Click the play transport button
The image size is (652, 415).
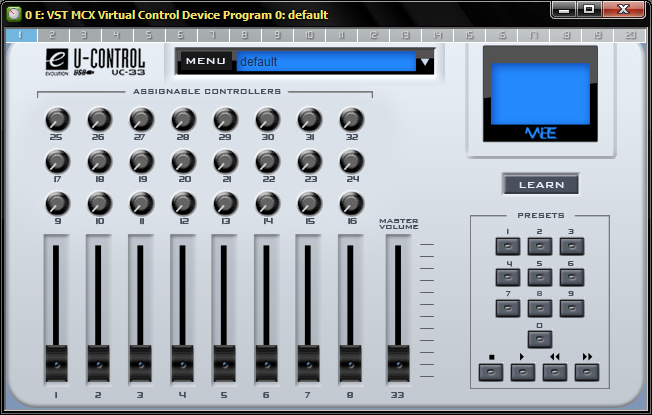tap(523, 372)
